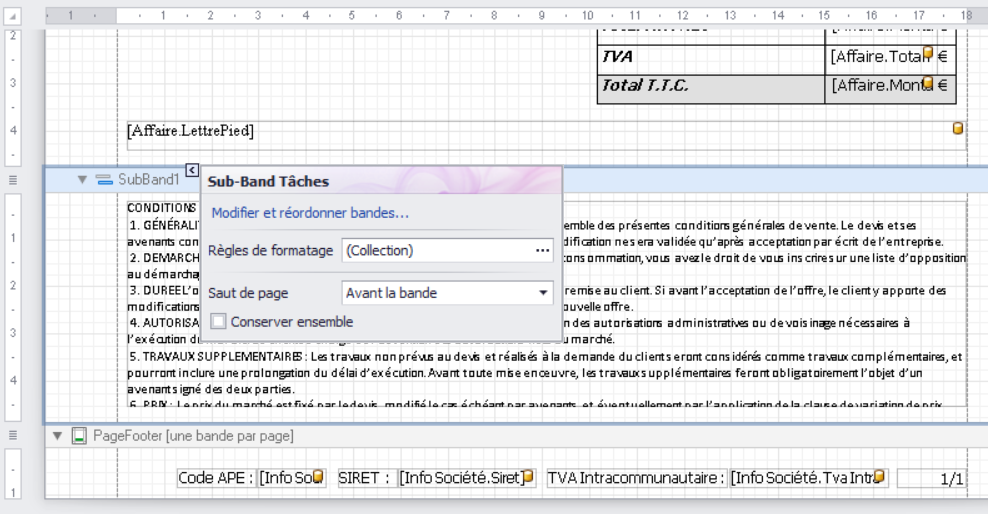Open Modifier et réordonner bandes link
988x514 pixels.
tap(310, 213)
